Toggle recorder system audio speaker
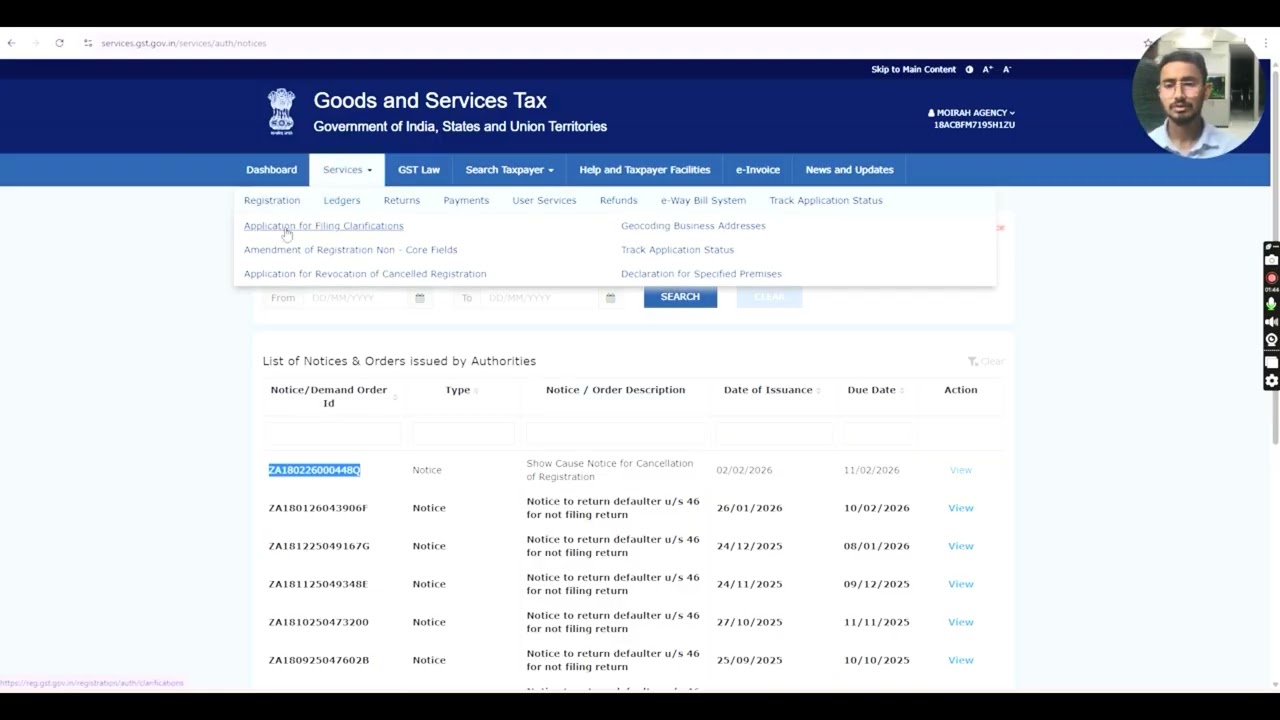 [1271, 322]
